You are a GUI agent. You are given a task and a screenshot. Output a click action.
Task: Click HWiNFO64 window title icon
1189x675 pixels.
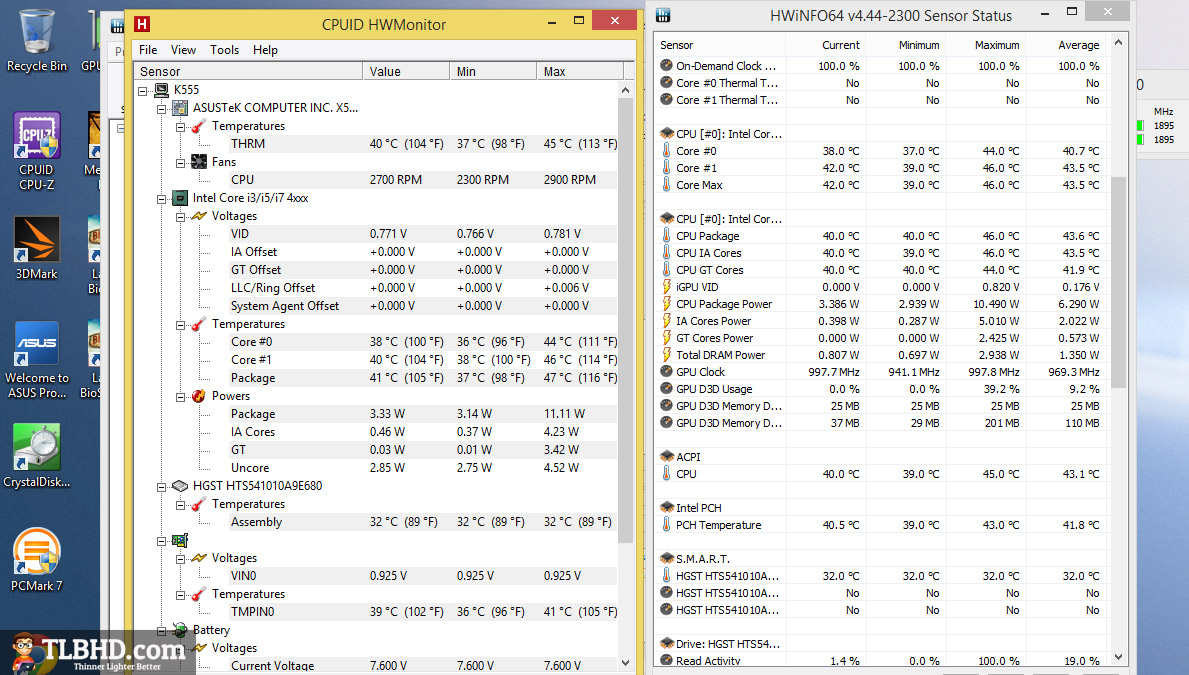tap(663, 14)
